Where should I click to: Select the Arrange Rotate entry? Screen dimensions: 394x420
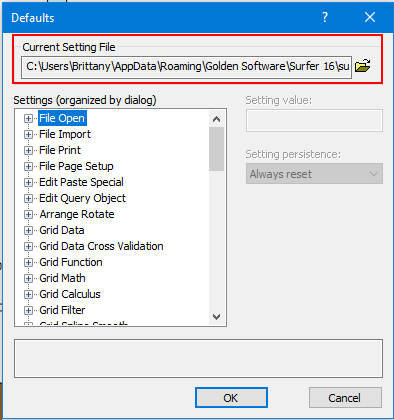[77, 214]
